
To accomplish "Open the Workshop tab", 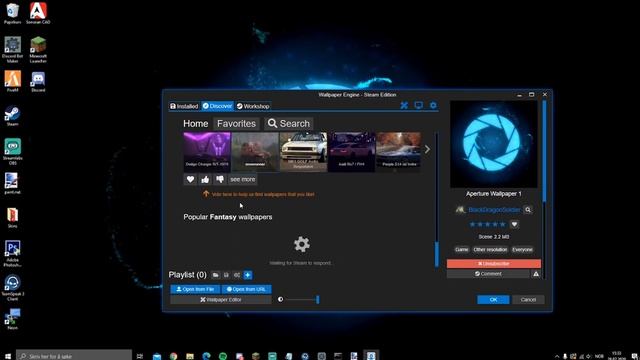I will (x=253, y=106).
